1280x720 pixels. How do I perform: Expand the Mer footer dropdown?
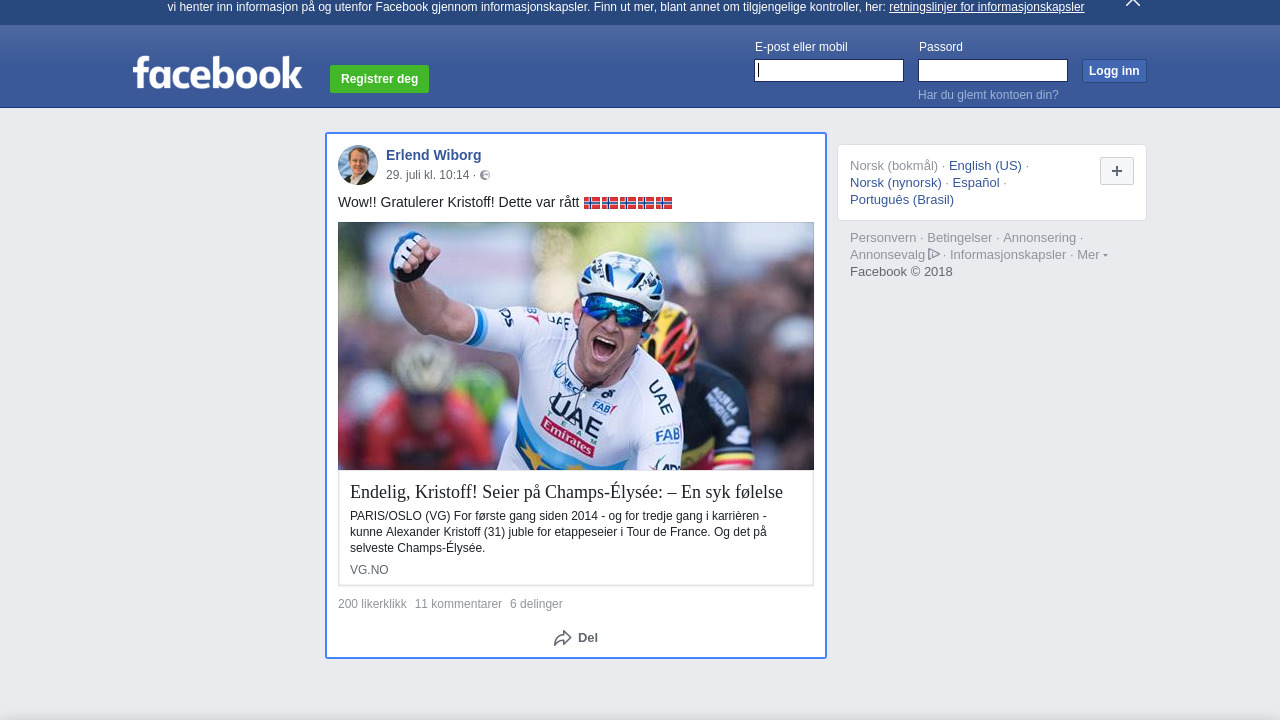[x=1092, y=255]
